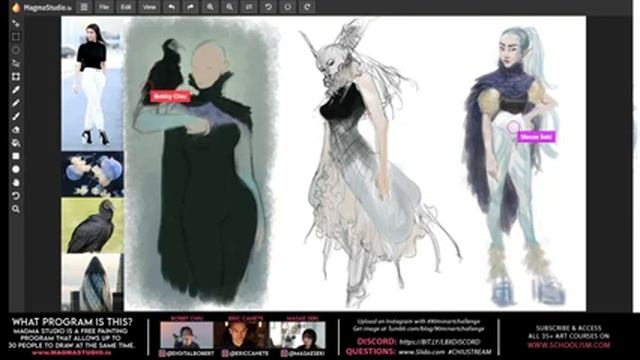Click the Redo arrow in top toolbar
This screenshot has height=360, width=640.
pos(191,7)
